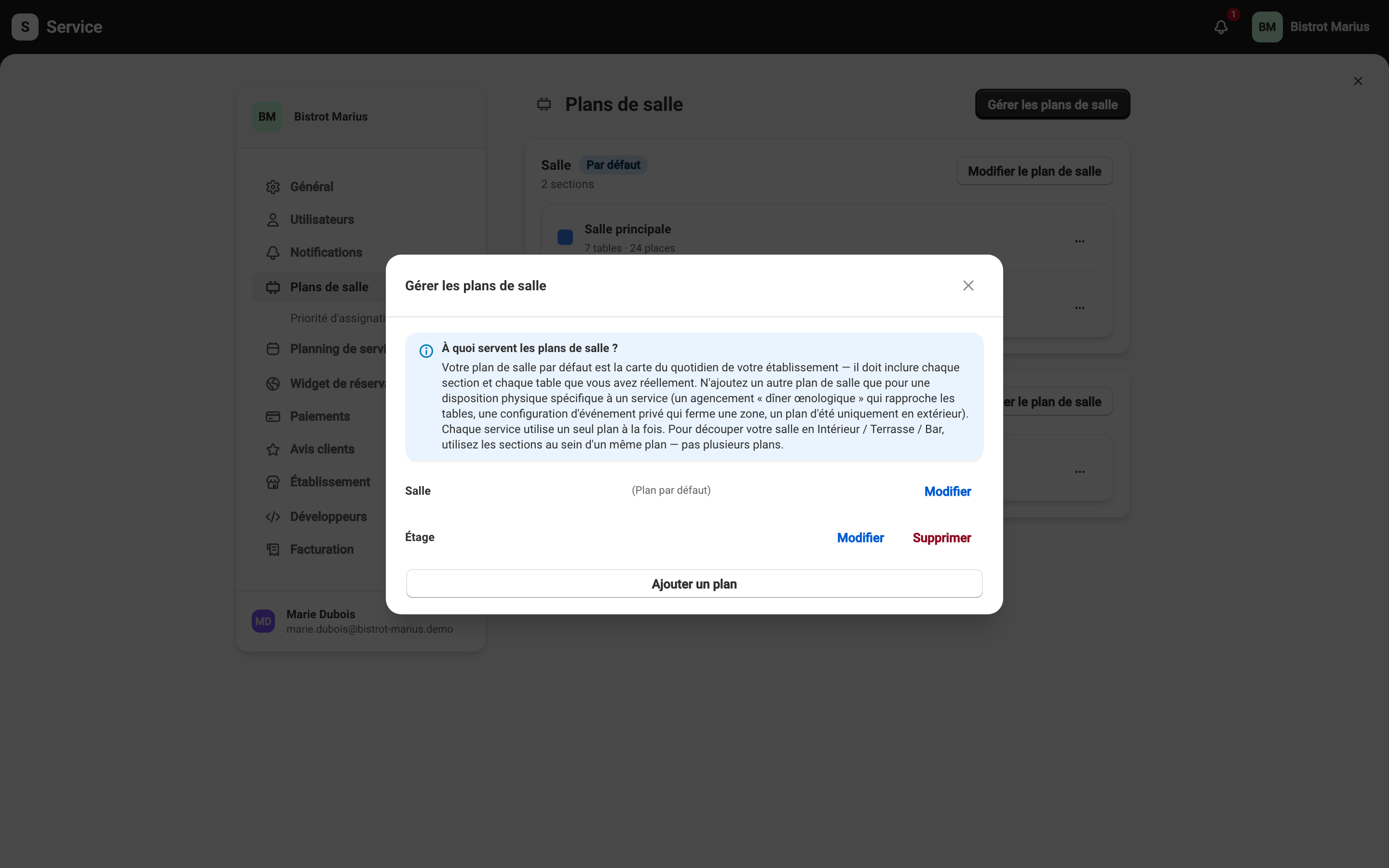Viewport: 1389px width, 868px height.
Task: Click the Salle plan name in dialog
Action: (417, 491)
